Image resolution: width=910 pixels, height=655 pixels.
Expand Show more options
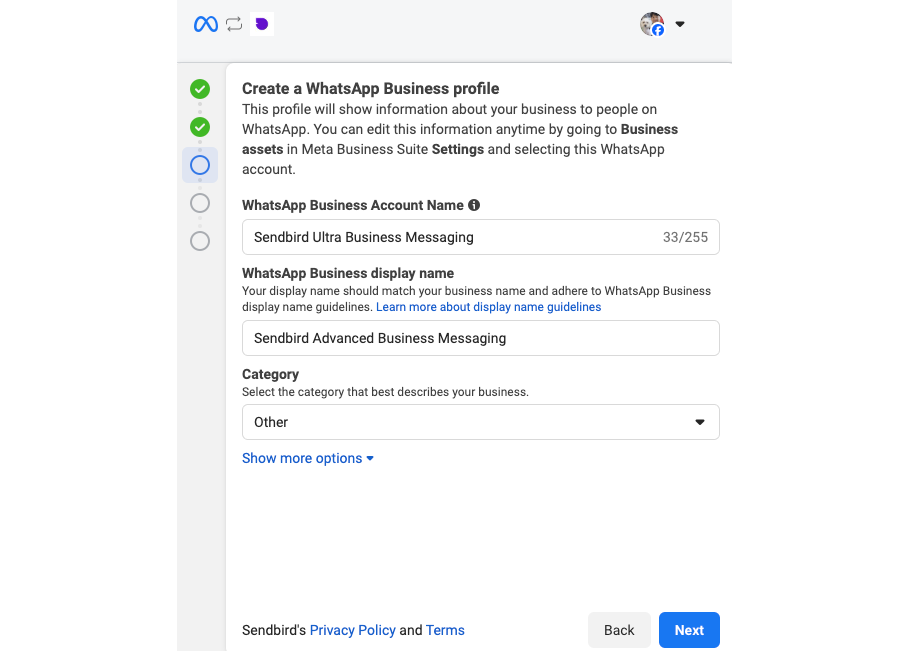click(x=307, y=458)
